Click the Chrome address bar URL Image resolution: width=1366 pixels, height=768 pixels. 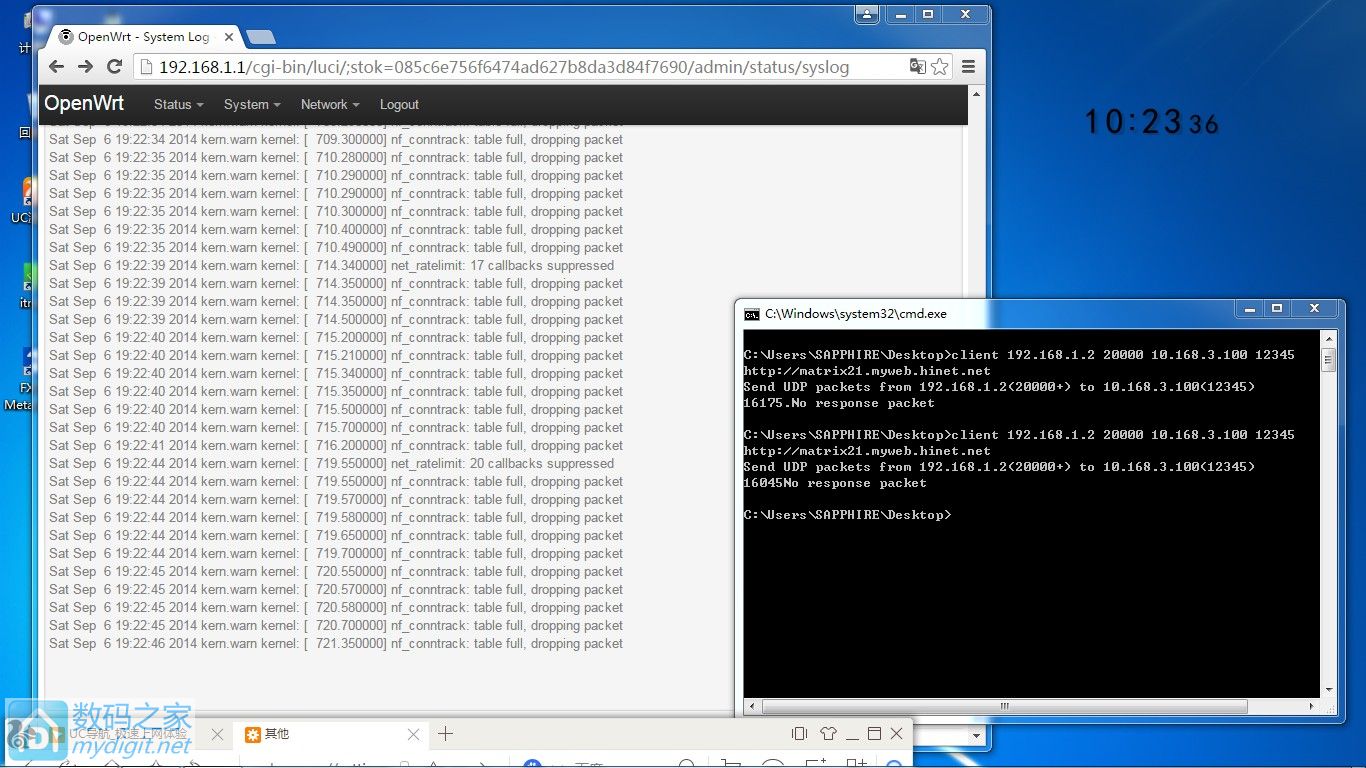504,67
